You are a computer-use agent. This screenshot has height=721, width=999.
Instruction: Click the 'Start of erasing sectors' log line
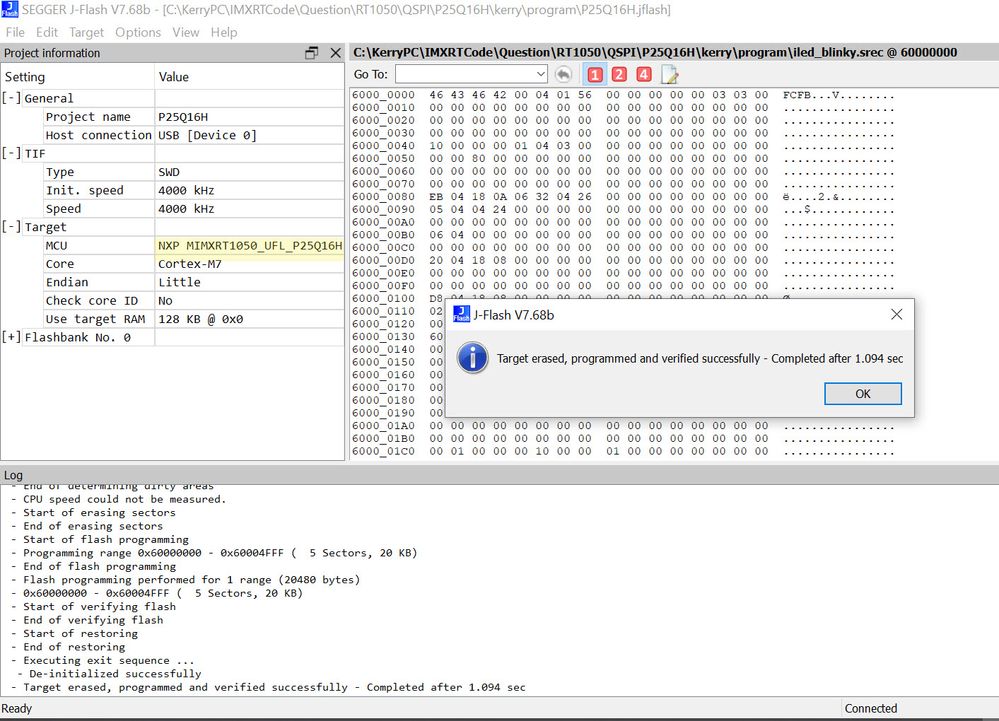pos(93,513)
